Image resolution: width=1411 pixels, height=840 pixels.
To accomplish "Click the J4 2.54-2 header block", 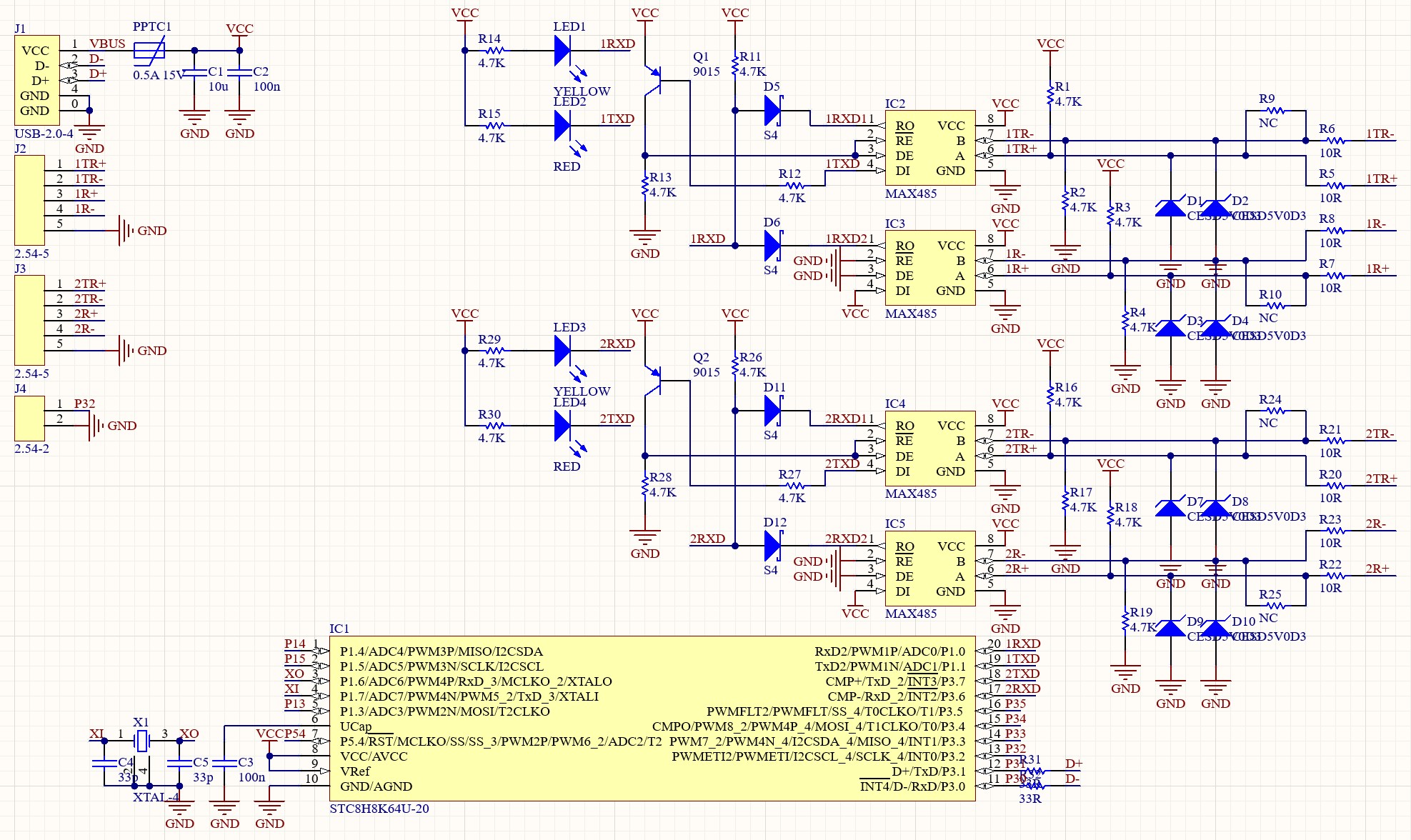I will click(29, 419).
